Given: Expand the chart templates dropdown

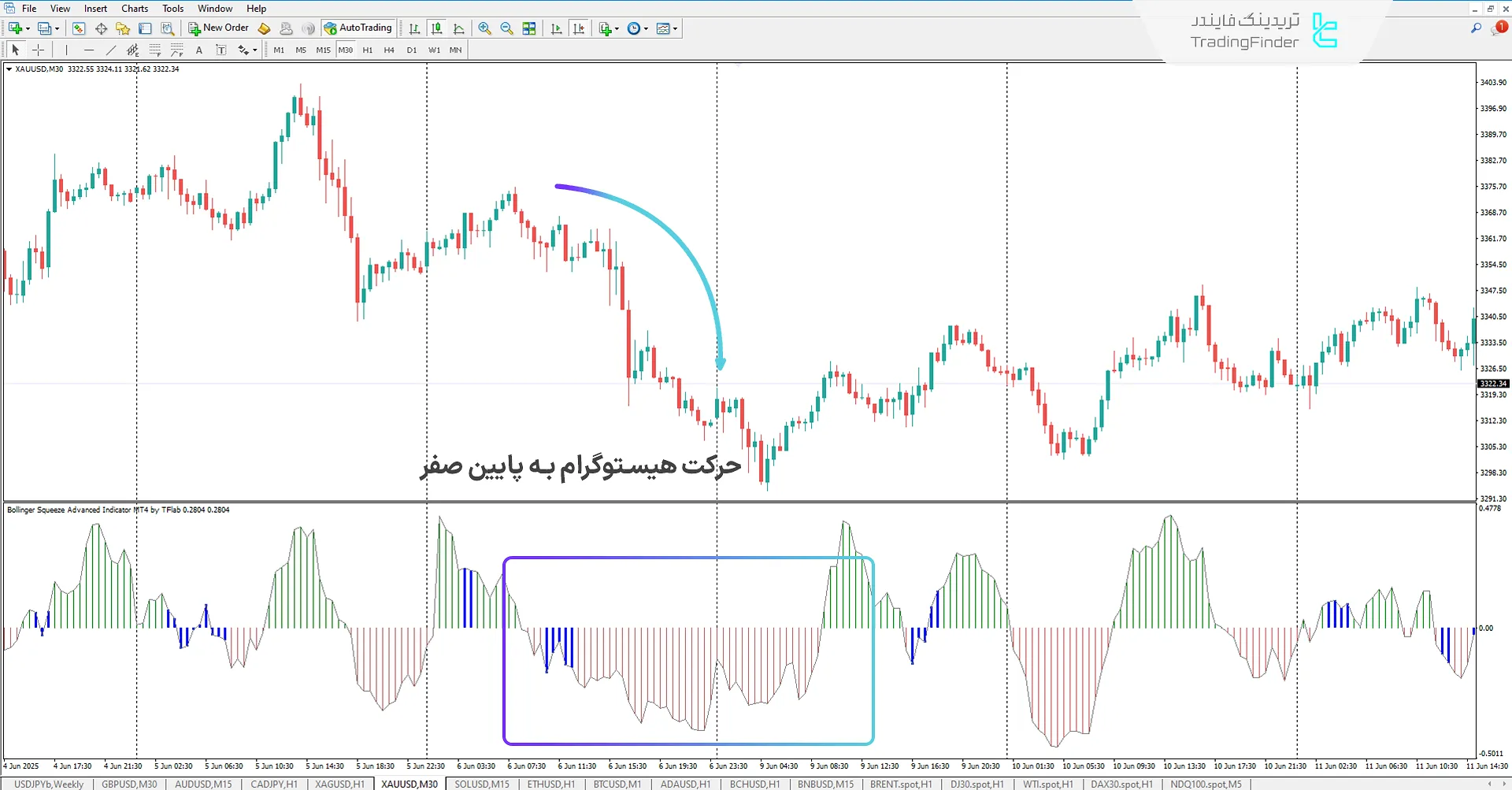Looking at the screenshot, I should (x=675, y=28).
